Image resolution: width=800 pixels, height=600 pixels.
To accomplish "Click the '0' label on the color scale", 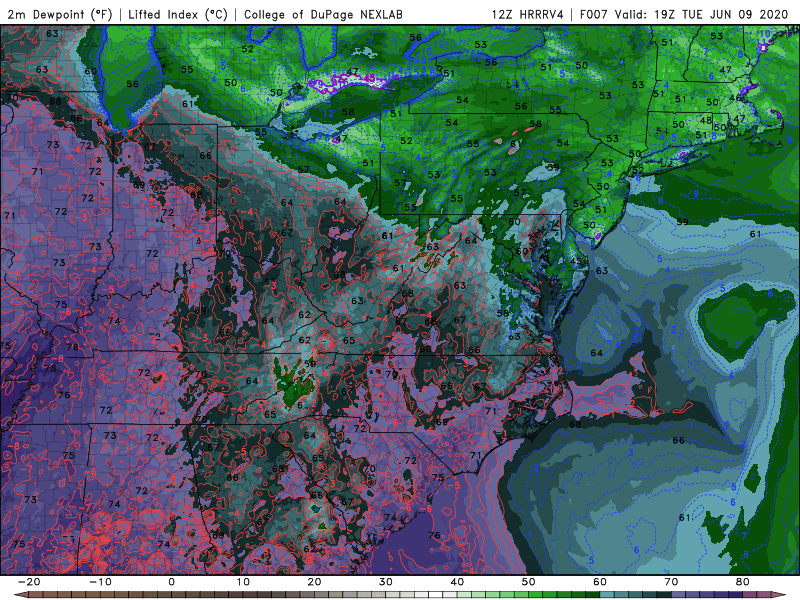I will 171,582.
